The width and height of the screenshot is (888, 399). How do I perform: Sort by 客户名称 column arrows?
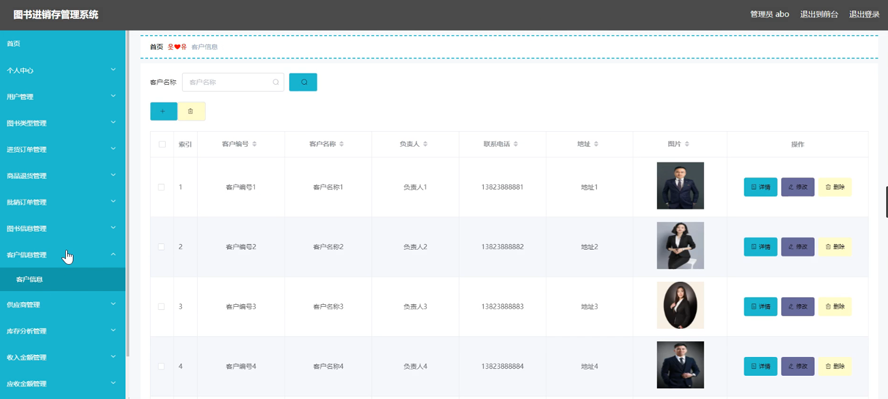341,144
